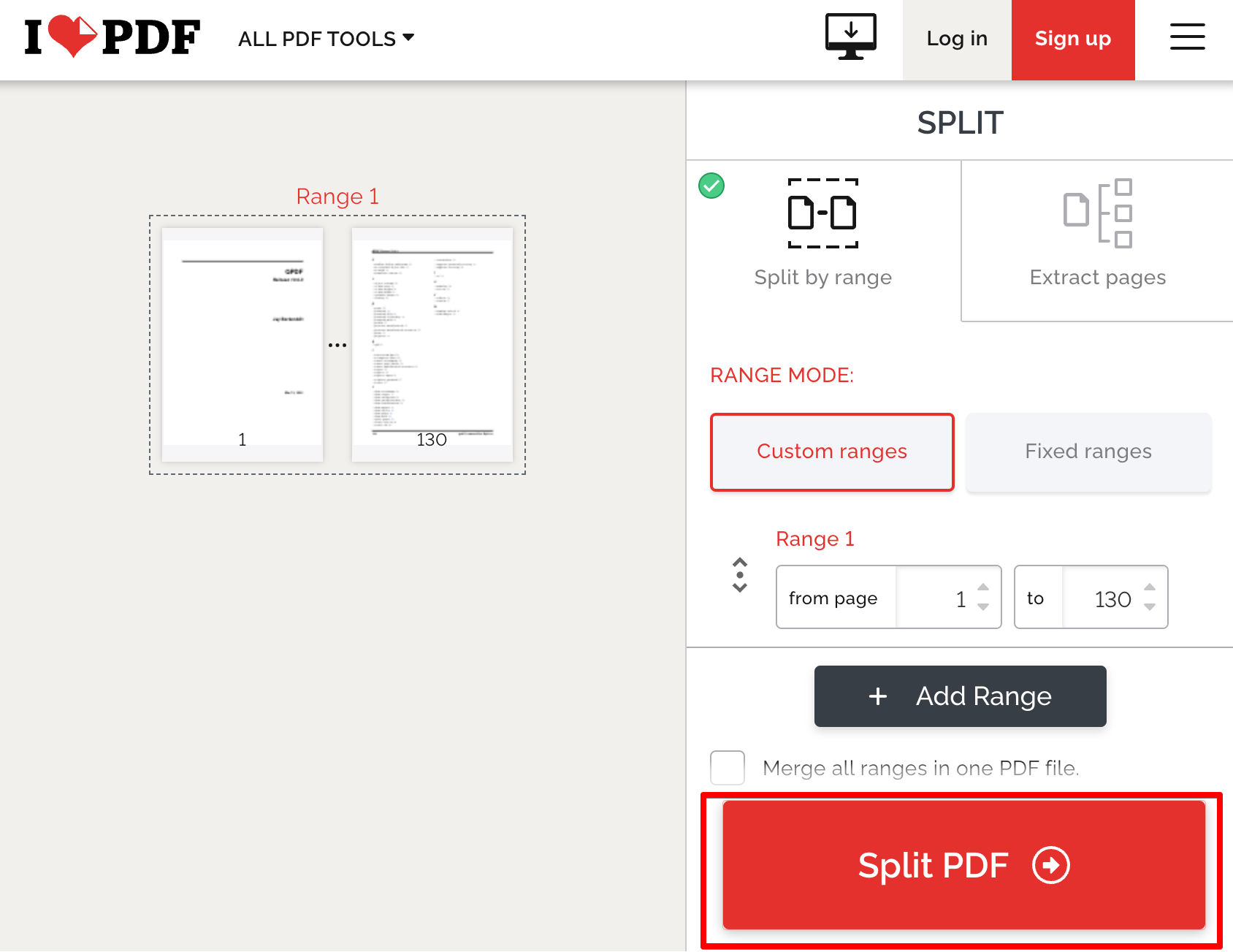Click the down stepper arrow on from page field

click(984, 607)
